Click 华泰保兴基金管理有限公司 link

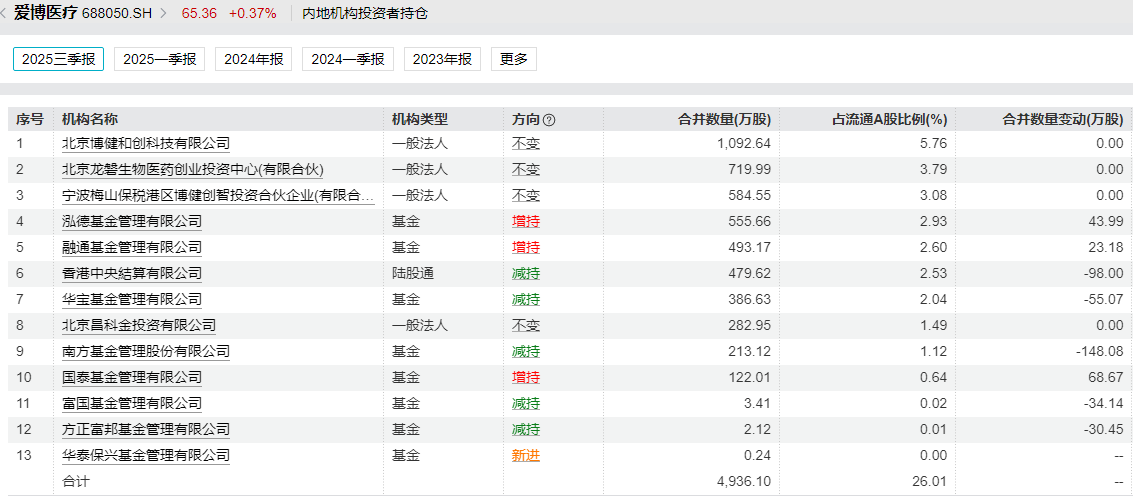click(145, 455)
